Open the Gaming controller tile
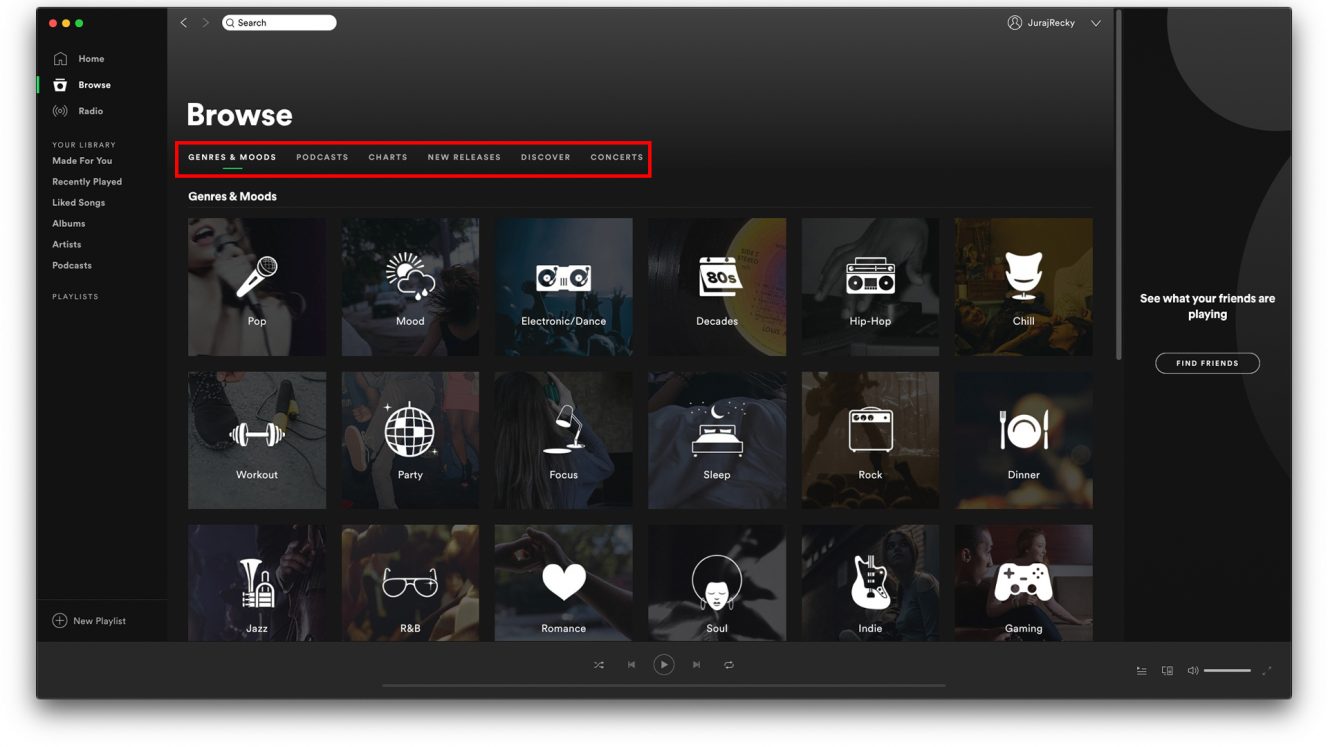The width and height of the screenshot is (1328, 747). pyautogui.click(x=1024, y=583)
